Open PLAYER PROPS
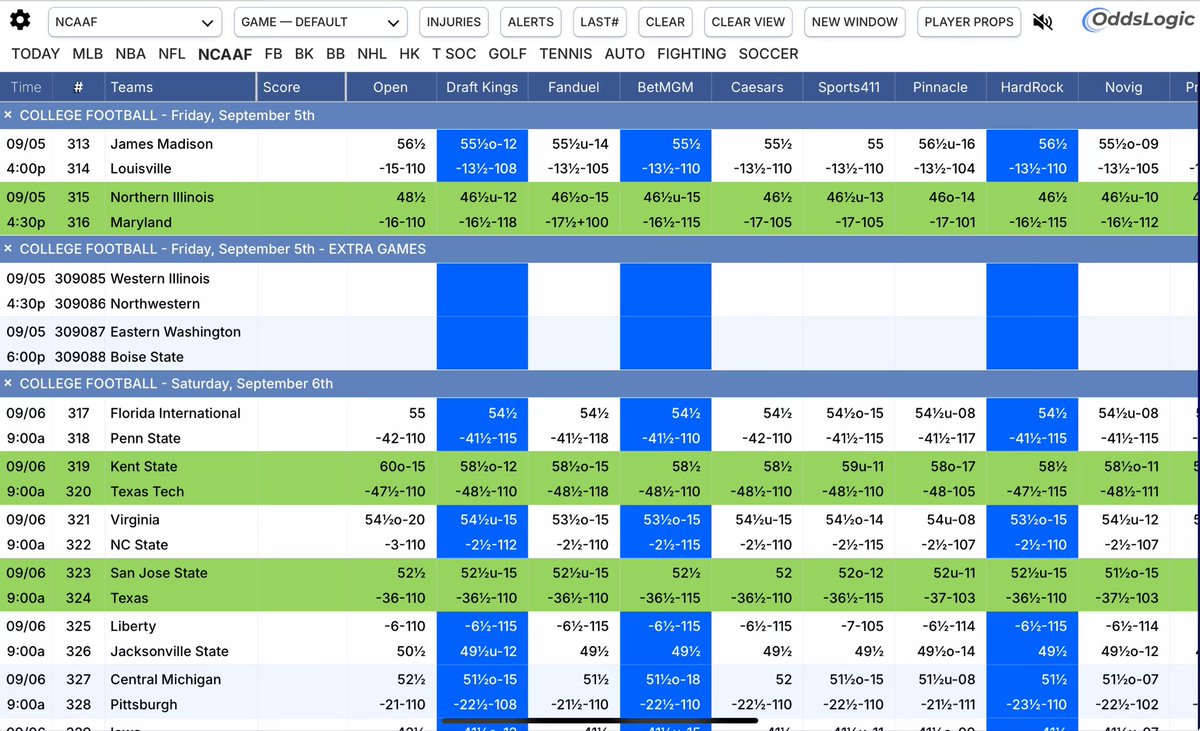The width and height of the screenshot is (1200, 731). 969,21
